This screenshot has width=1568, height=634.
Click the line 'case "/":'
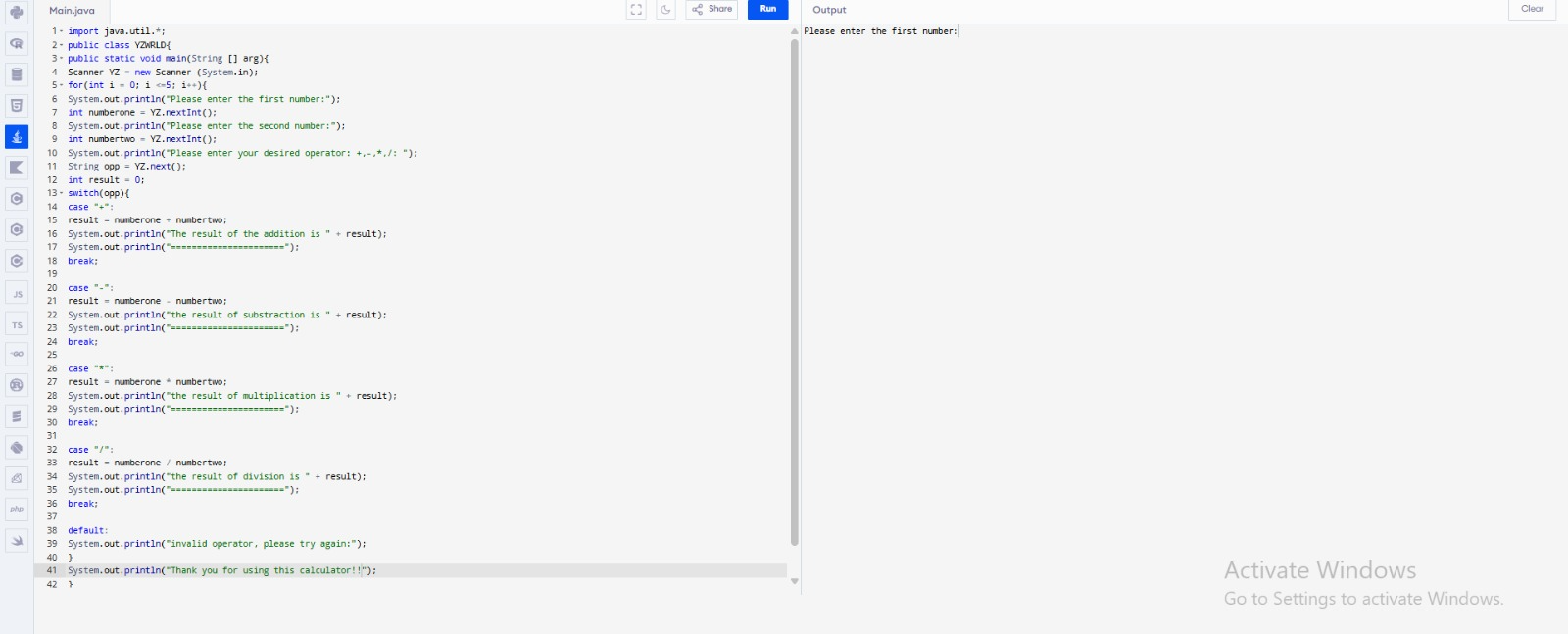(90, 450)
